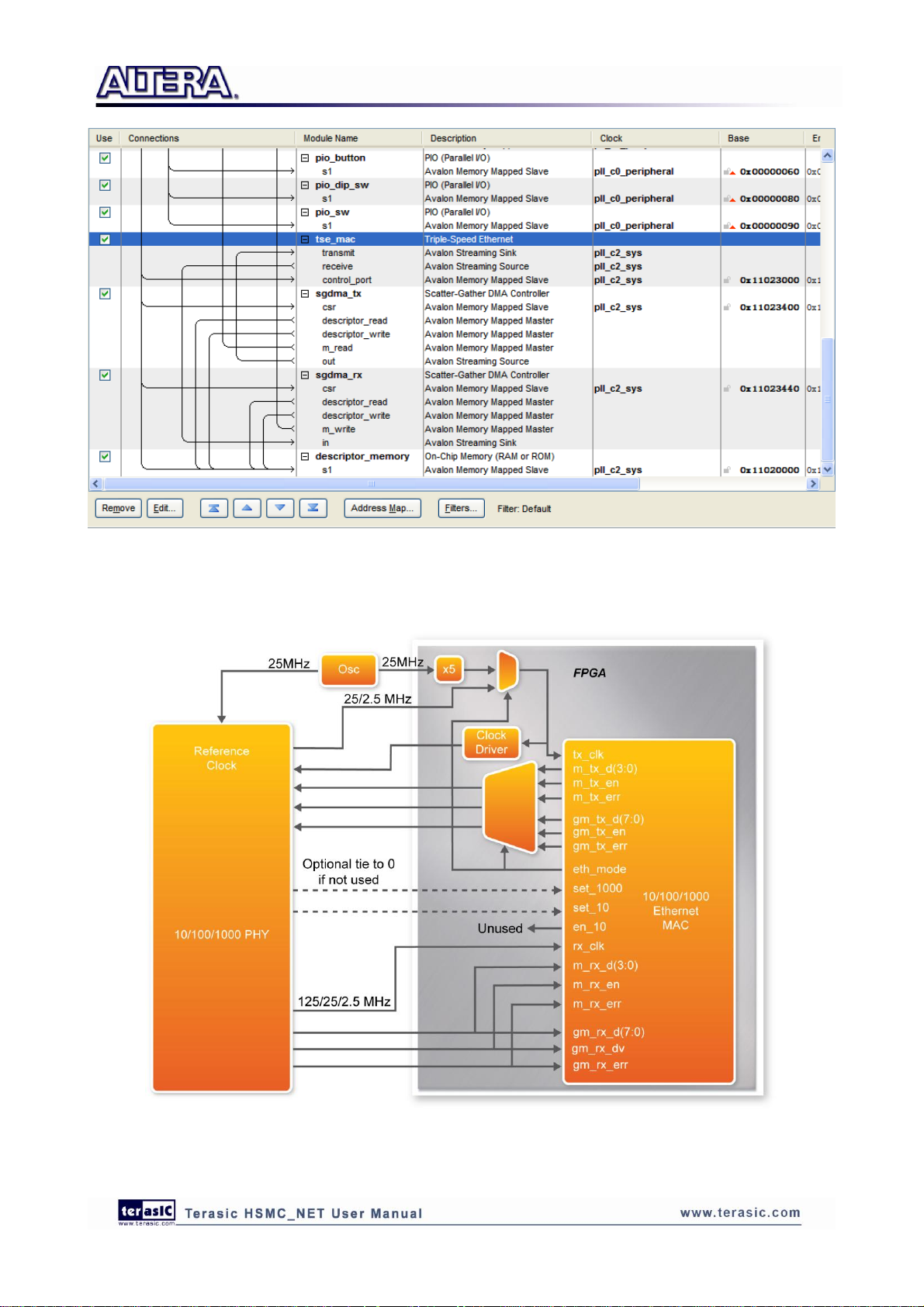Click the vertical scrollbar down arrow
Image resolution: width=924 pixels, height=1307 pixels.
pyautogui.click(x=828, y=469)
